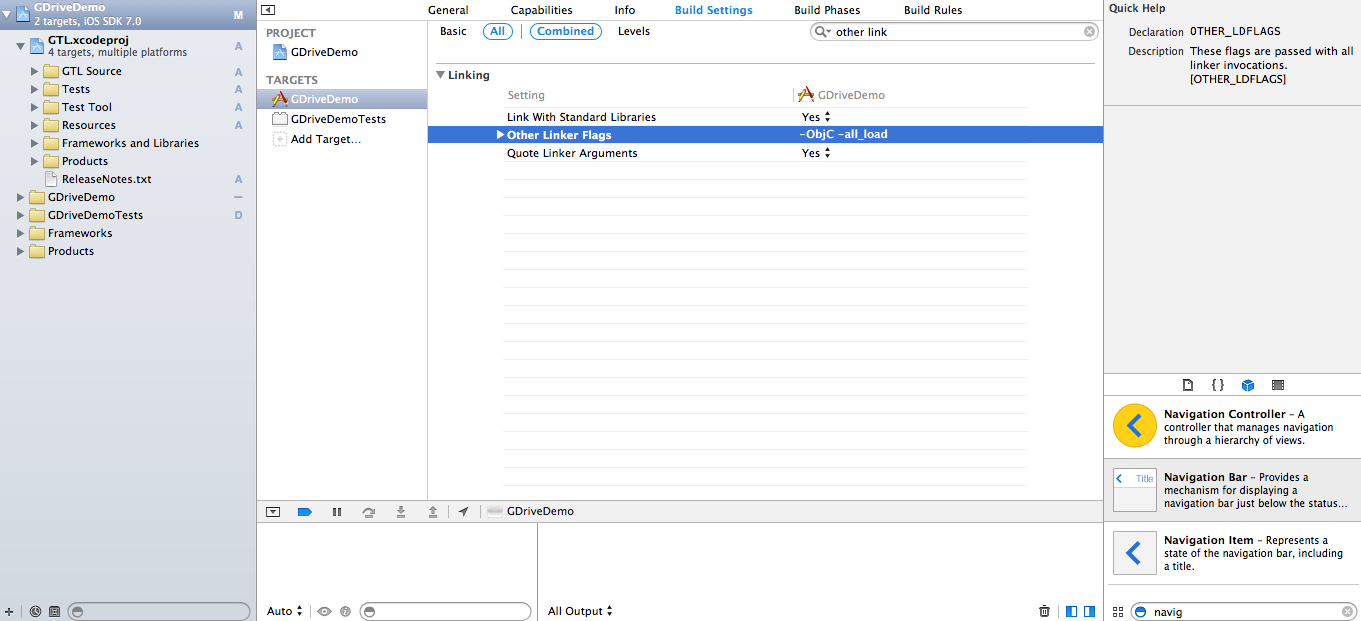Expand Other Linker Flags row
The height and width of the screenshot is (621, 1361).
(500, 135)
